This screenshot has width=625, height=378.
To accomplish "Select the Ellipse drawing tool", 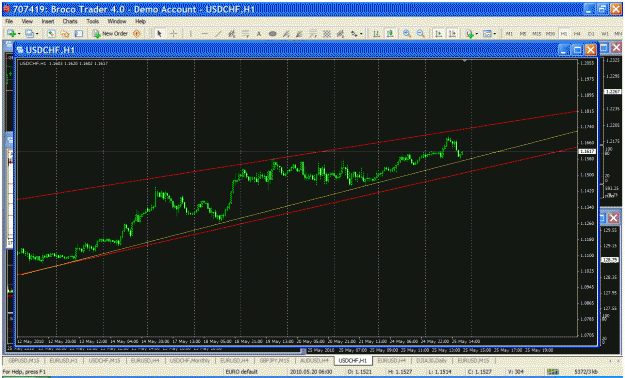I will [273, 34].
